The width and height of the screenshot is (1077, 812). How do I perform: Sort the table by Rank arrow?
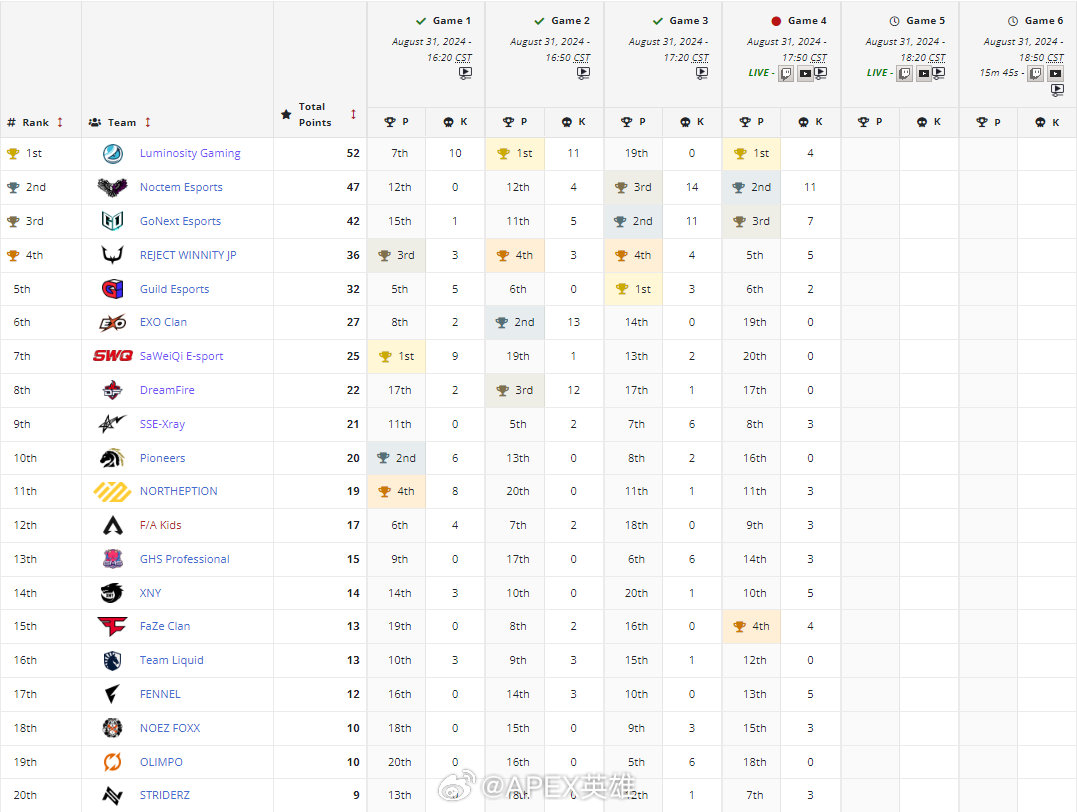click(x=60, y=122)
